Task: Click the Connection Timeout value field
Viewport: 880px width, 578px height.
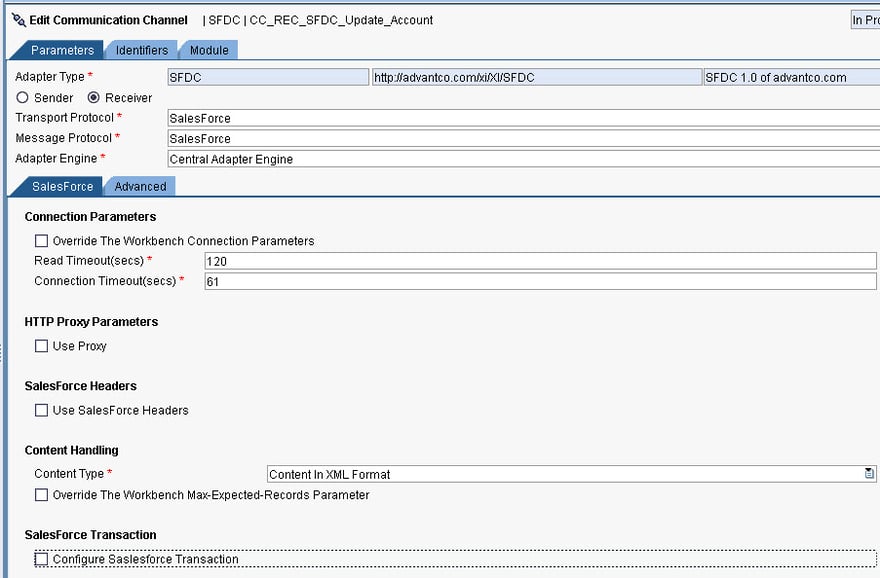Action: (x=400, y=281)
